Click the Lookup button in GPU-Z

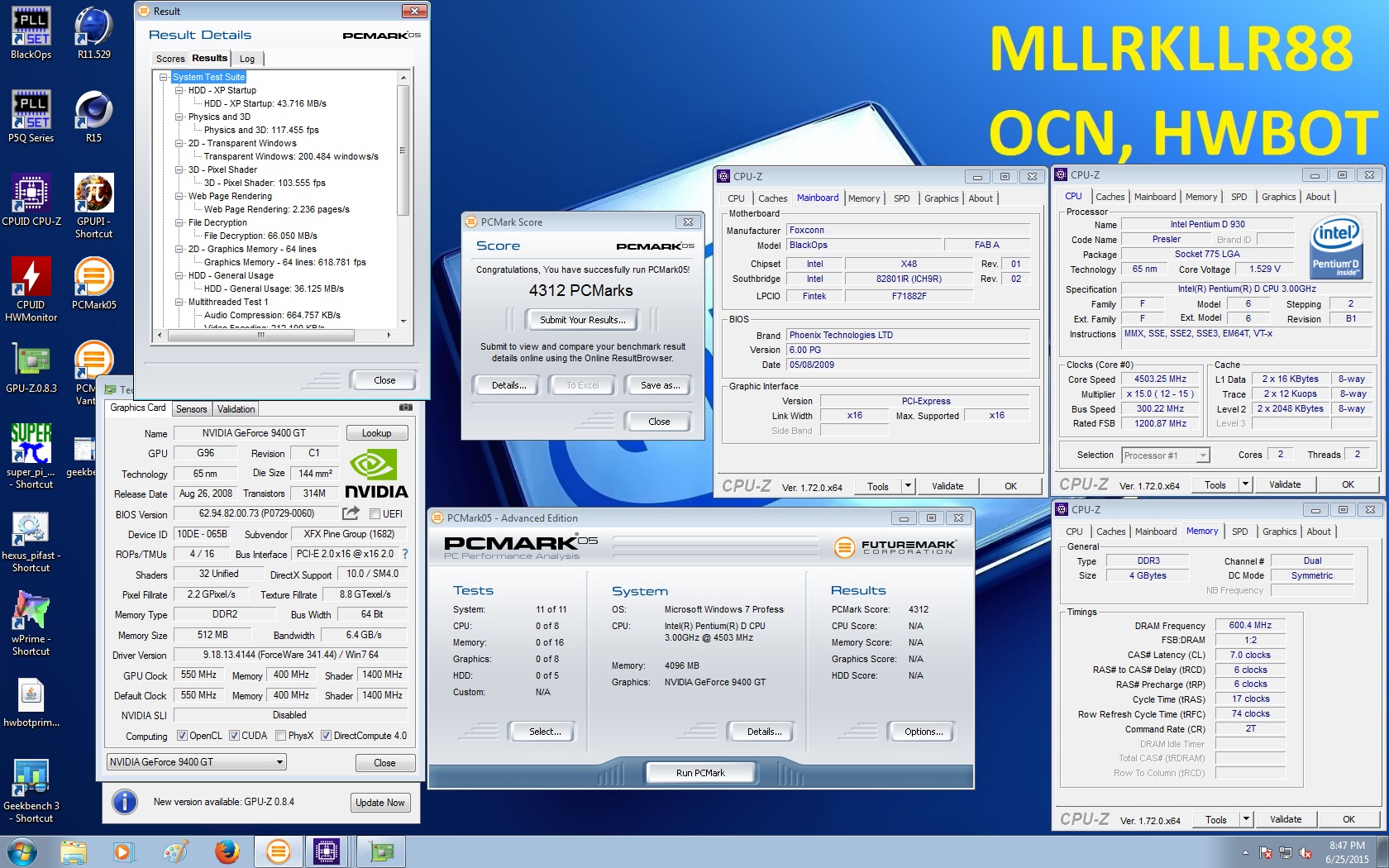point(376,433)
